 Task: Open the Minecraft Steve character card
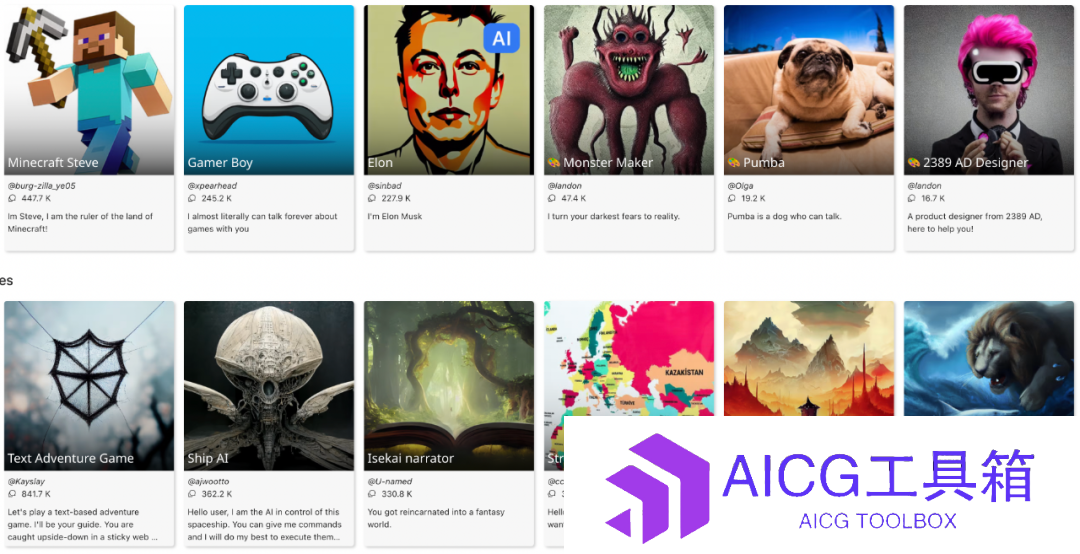pyautogui.click(x=89, y=127)
